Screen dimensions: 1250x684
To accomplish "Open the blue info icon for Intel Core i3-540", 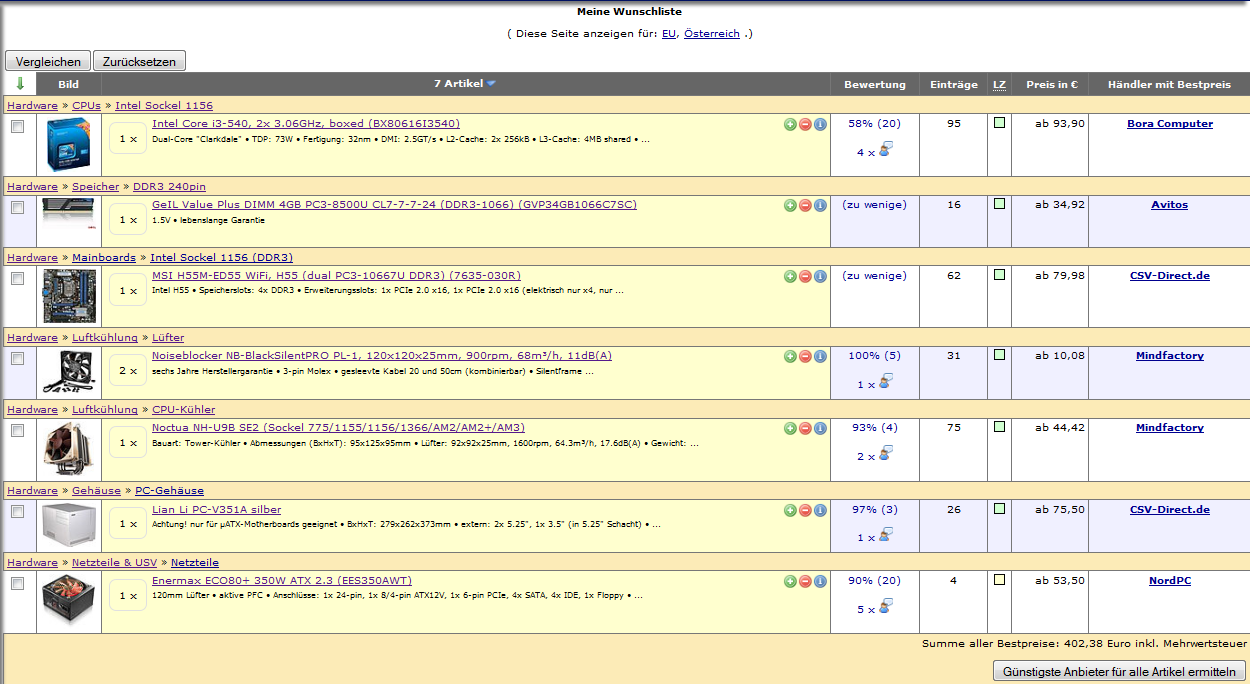I will point(820,124).
